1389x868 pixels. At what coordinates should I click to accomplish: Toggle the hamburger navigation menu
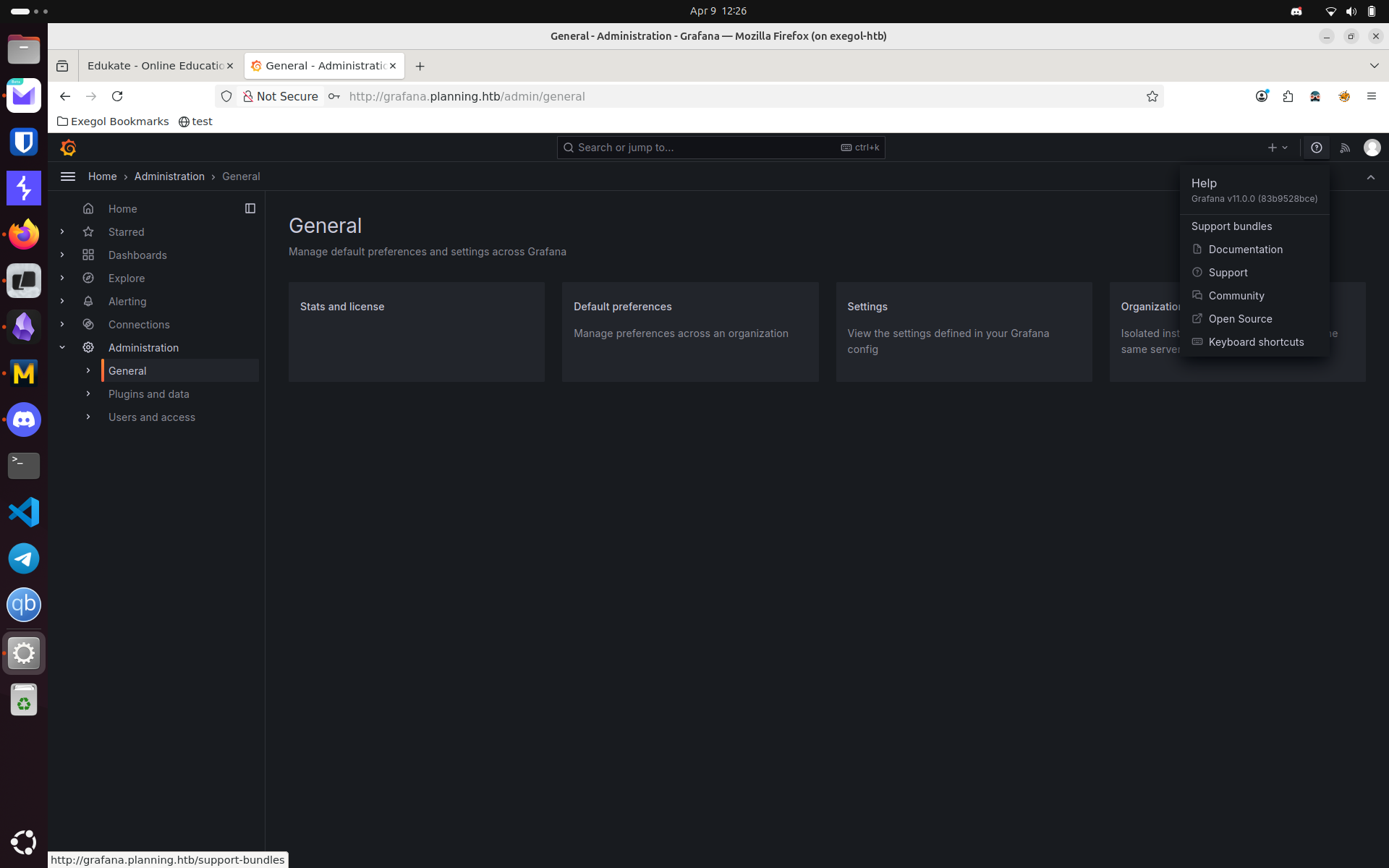68,176
